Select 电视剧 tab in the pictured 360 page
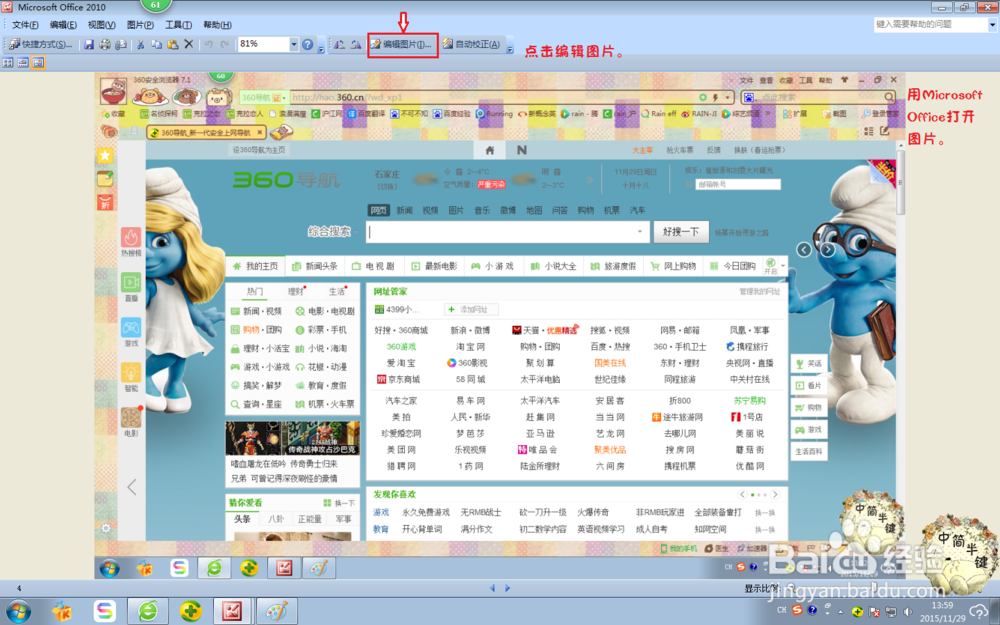1000x625 pixels. (374, 266)
